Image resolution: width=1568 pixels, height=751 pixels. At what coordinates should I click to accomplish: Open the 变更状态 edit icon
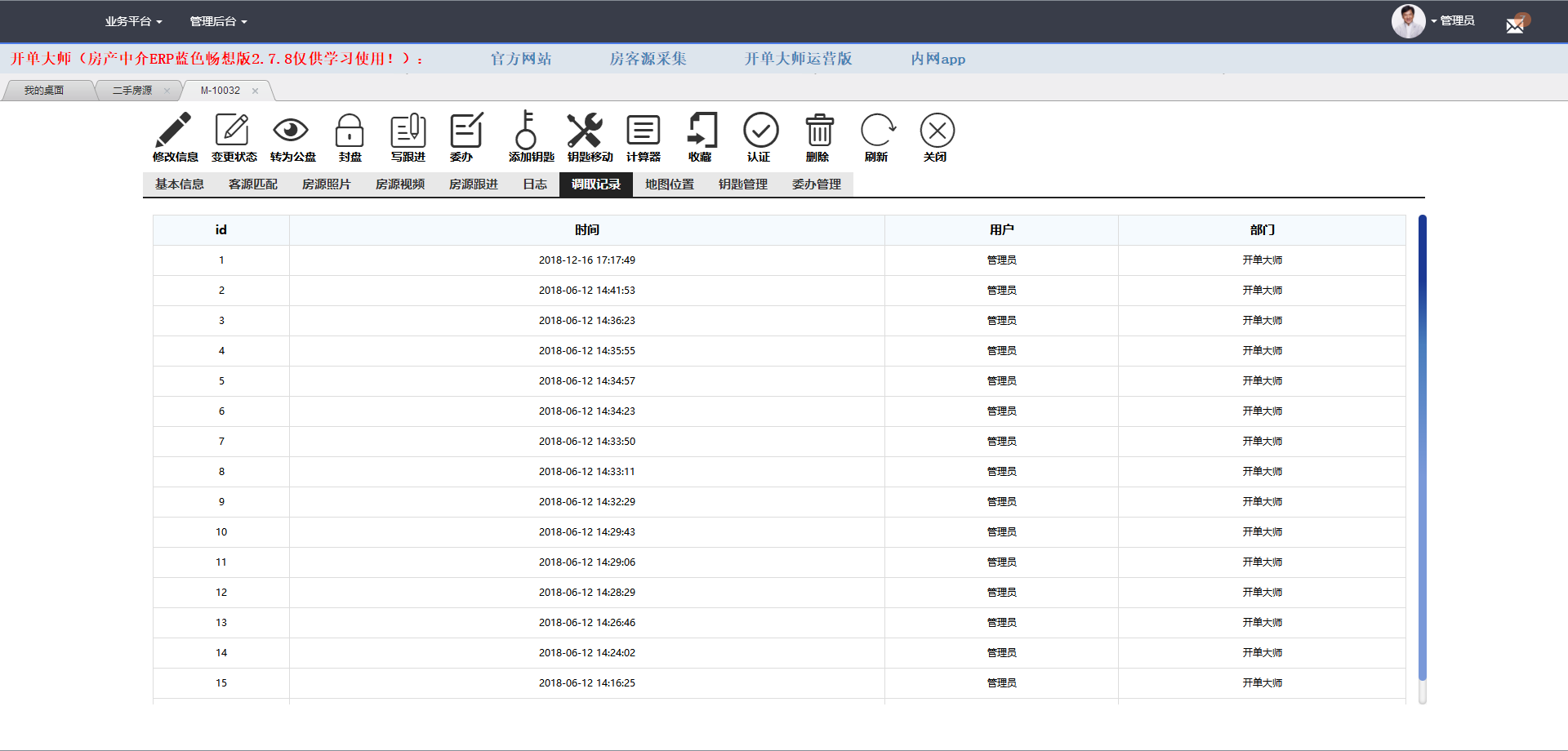(x=232, y=130)
